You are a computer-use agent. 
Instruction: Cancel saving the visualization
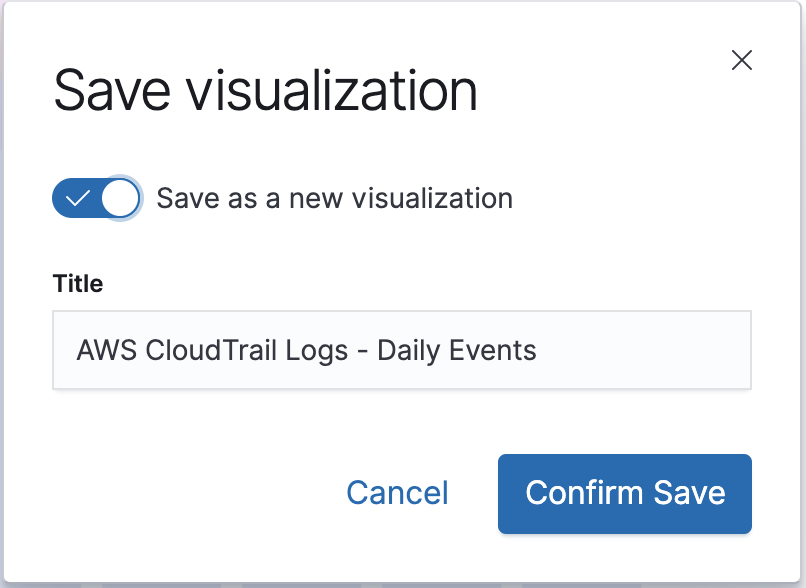[397, 493]
